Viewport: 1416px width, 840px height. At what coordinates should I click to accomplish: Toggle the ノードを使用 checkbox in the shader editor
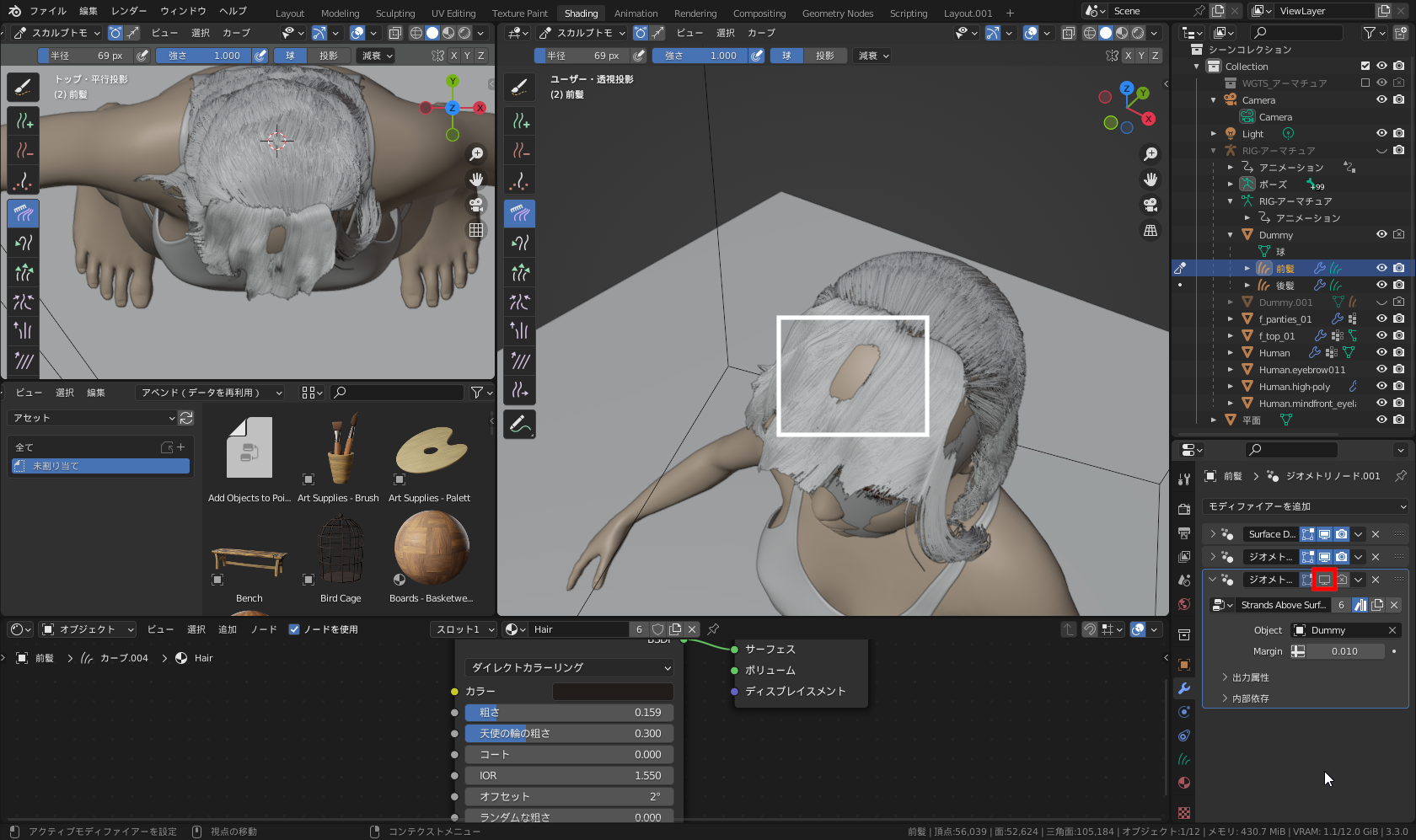[294, 629]
